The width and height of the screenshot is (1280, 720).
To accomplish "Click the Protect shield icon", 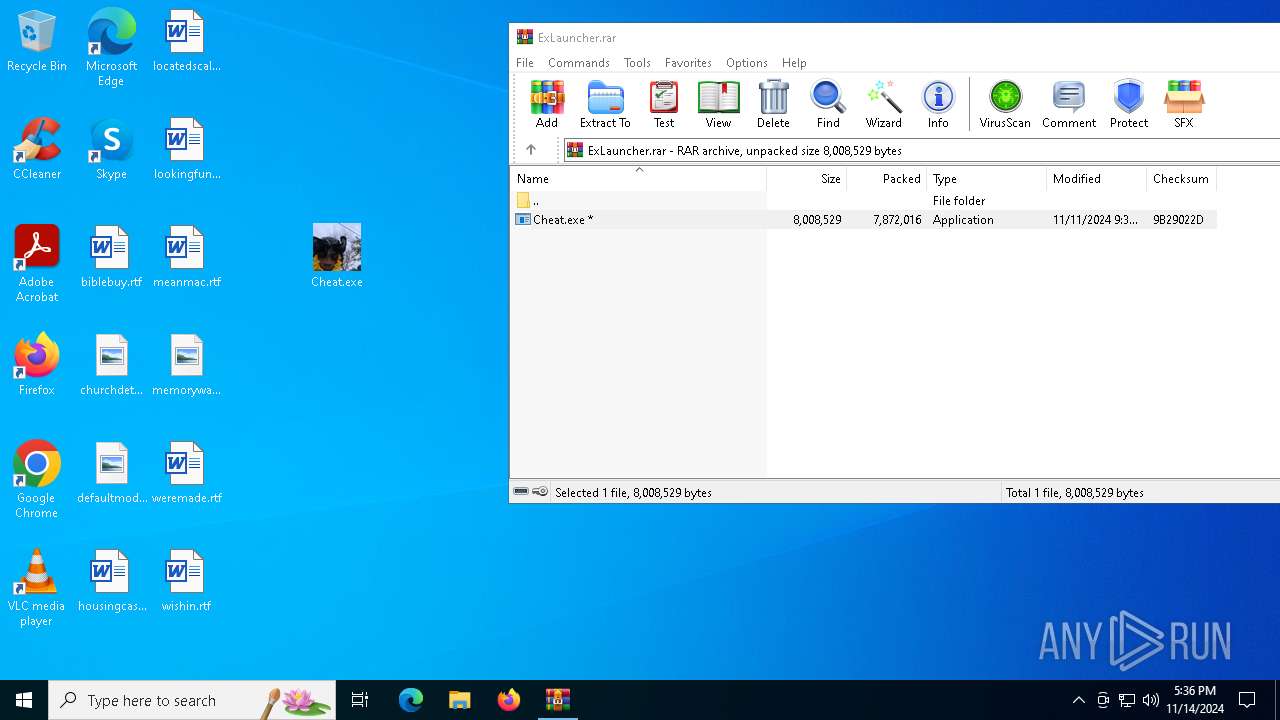I will point(1129,104).
